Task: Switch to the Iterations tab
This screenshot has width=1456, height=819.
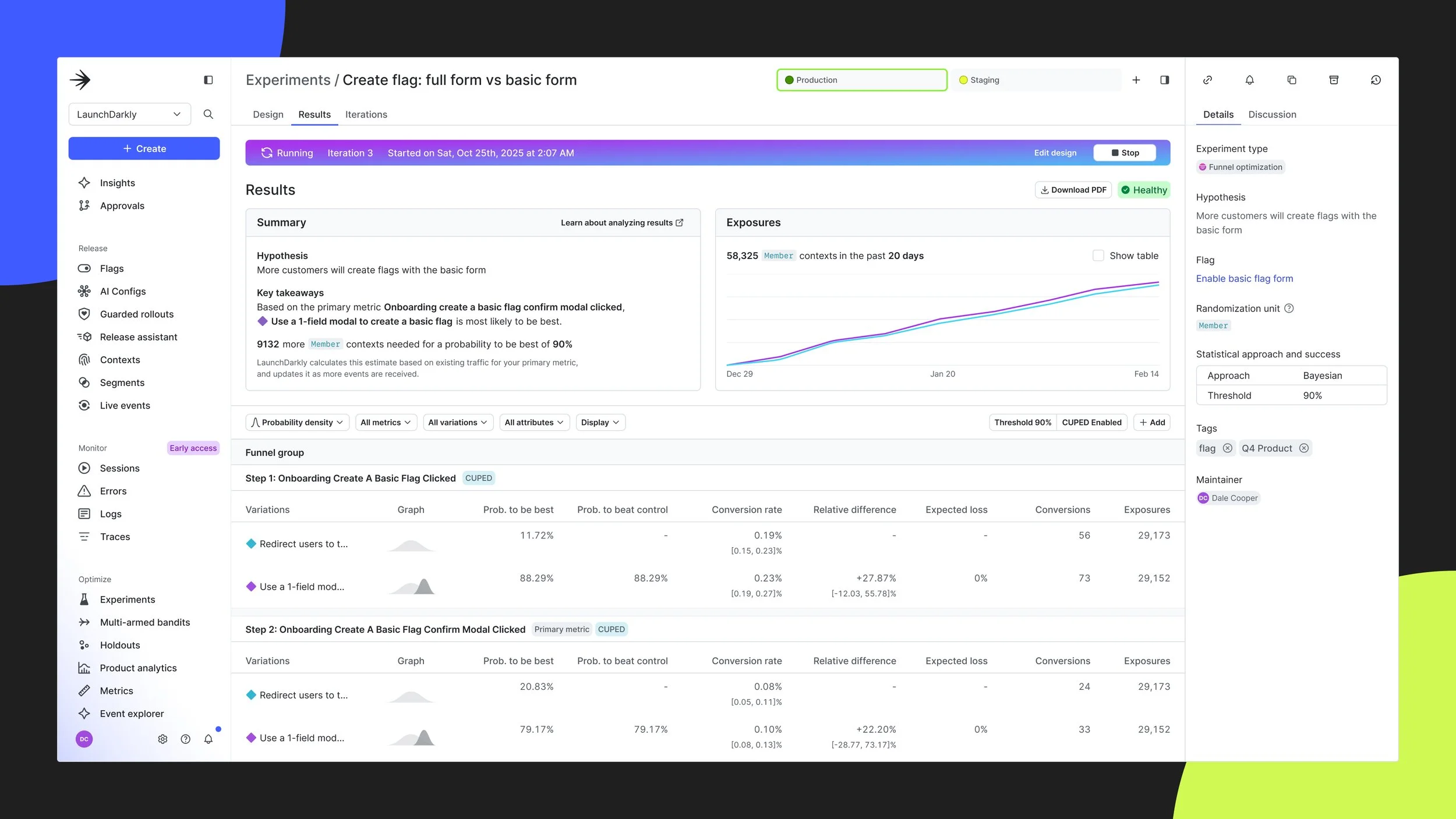Action: click(366, 114)
